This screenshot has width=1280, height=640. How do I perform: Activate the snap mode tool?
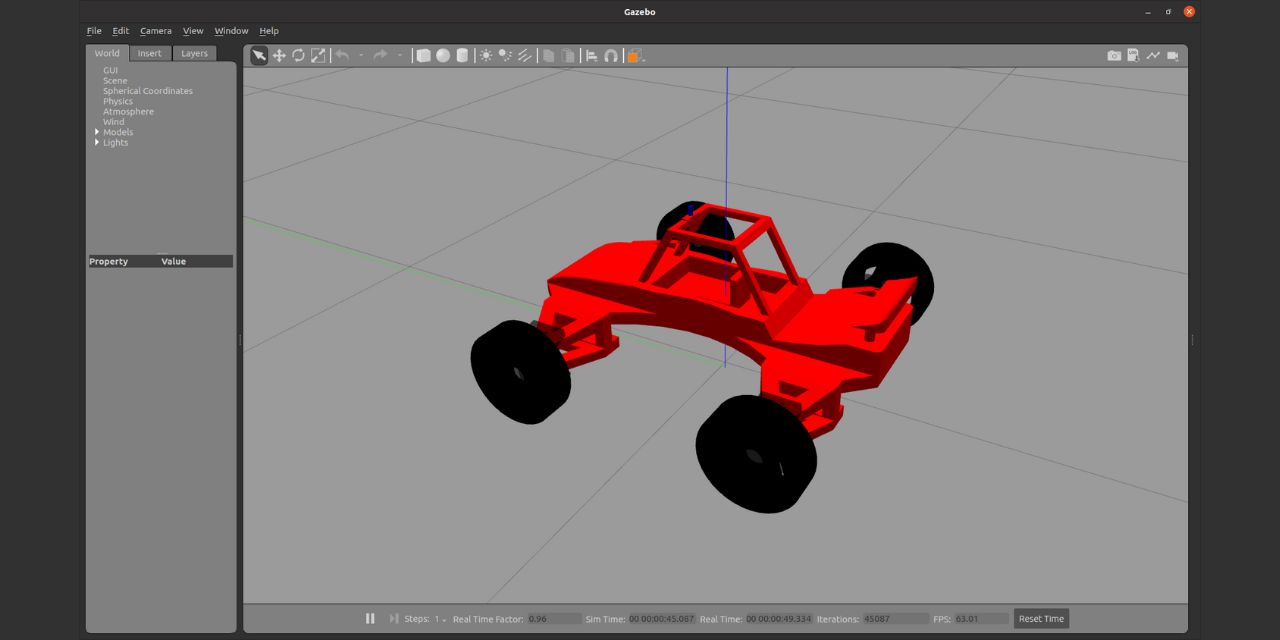click(611, 56)
